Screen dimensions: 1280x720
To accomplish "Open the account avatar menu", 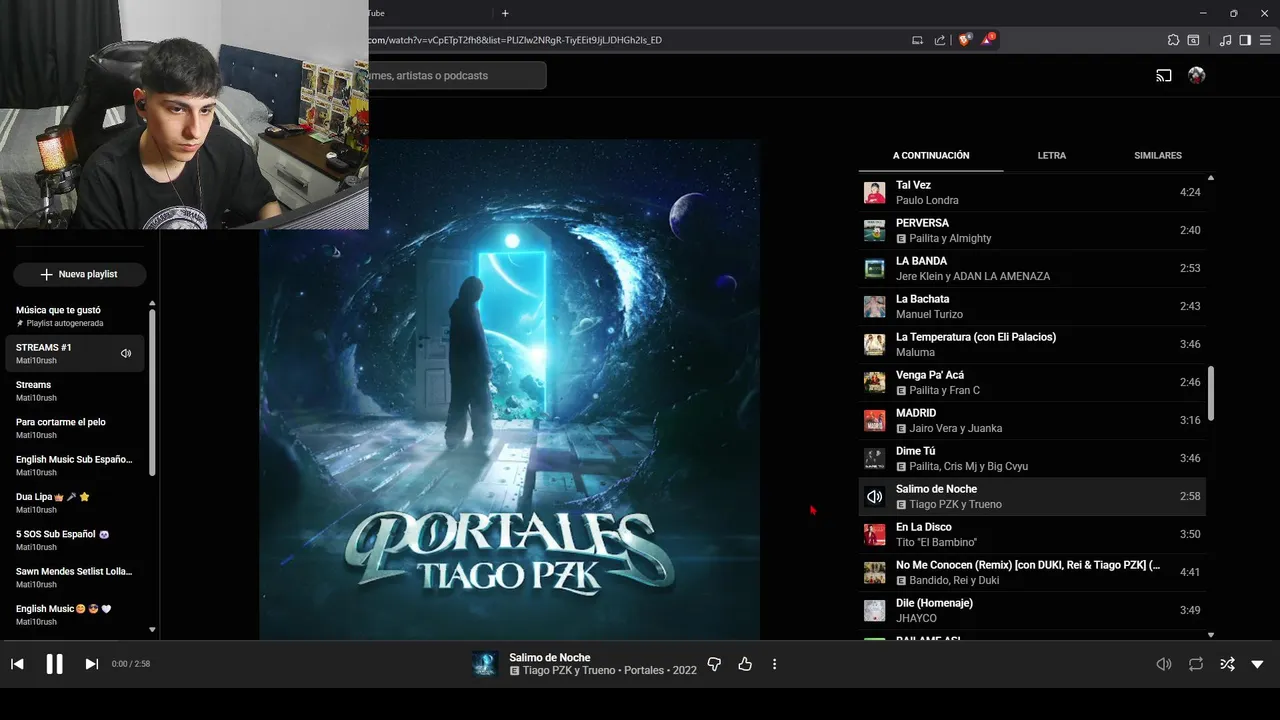I will coord(1196,75).
